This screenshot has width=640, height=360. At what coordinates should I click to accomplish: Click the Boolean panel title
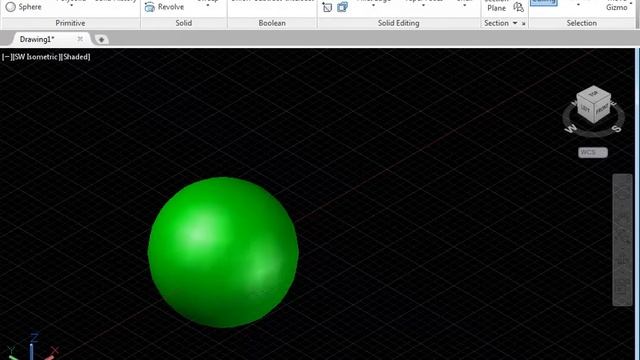272,23
